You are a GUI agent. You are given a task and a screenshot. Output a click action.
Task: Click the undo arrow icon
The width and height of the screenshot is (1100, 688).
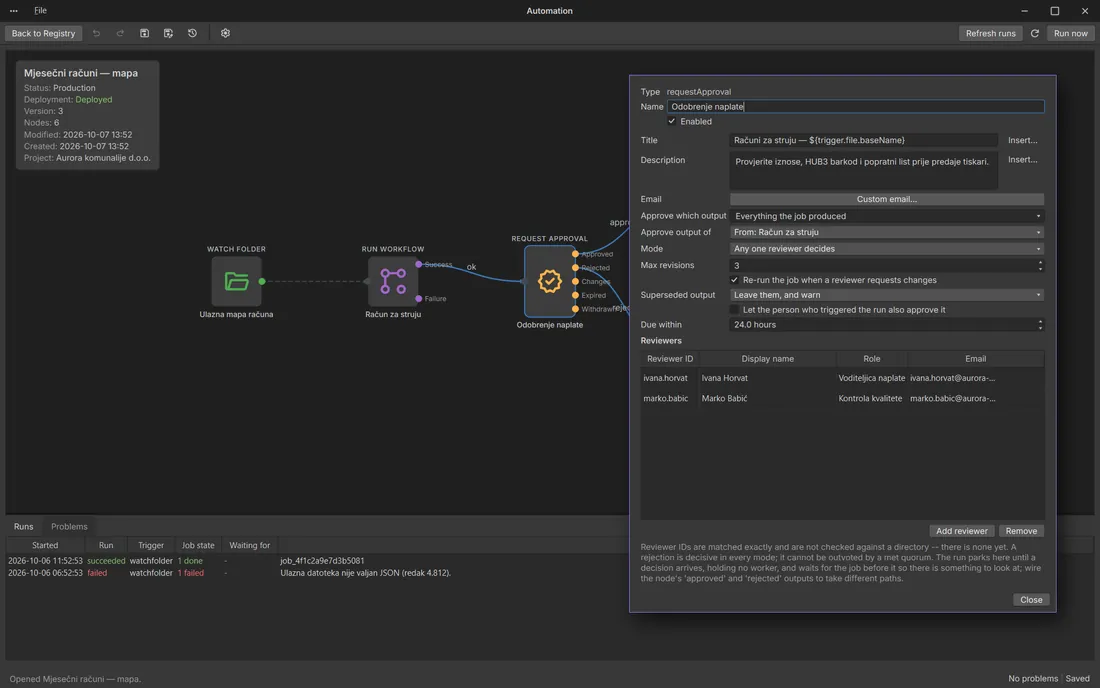pos(96,33)
